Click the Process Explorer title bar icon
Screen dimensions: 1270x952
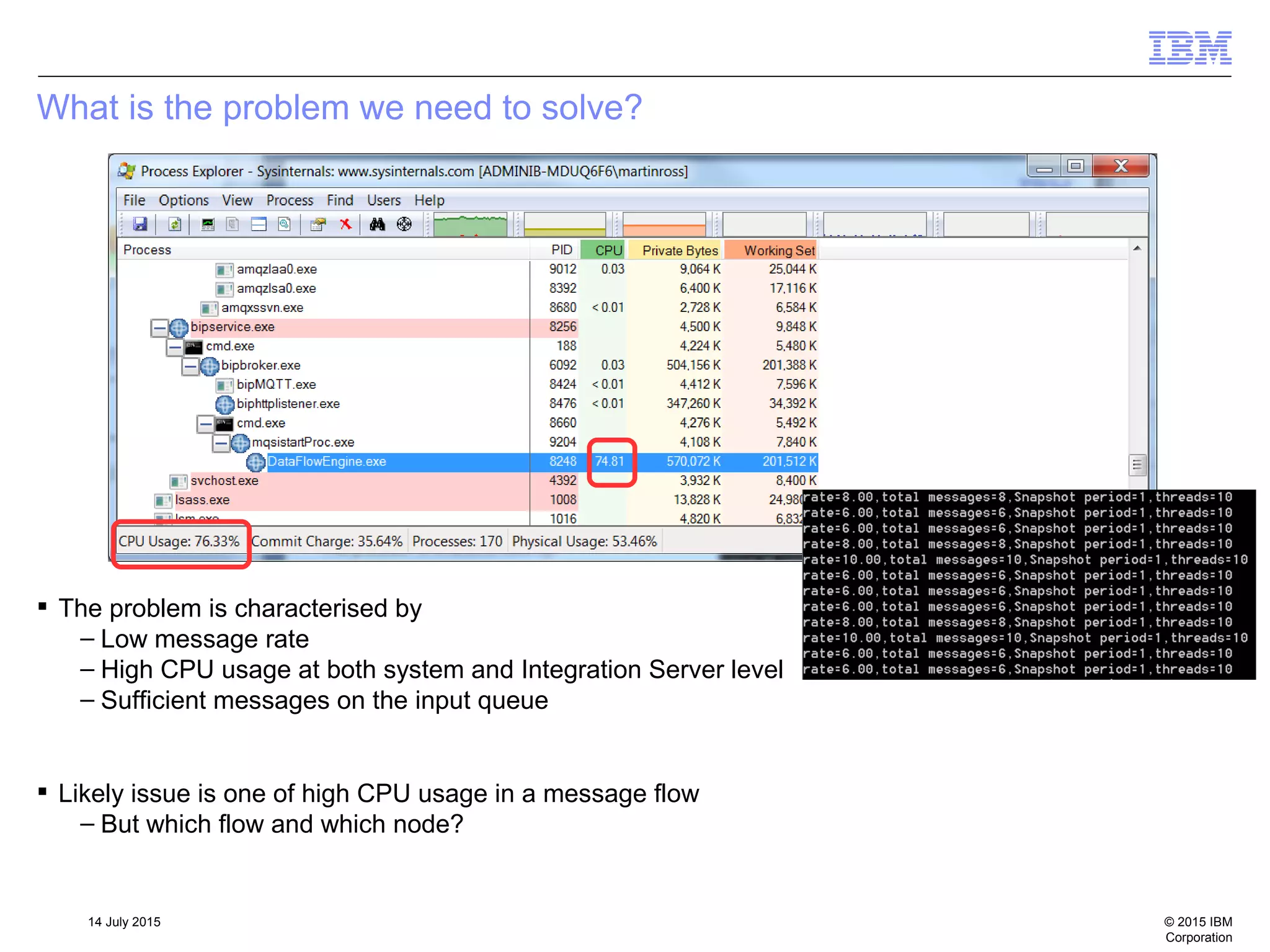pyautogui.click(x=127, y=171)
